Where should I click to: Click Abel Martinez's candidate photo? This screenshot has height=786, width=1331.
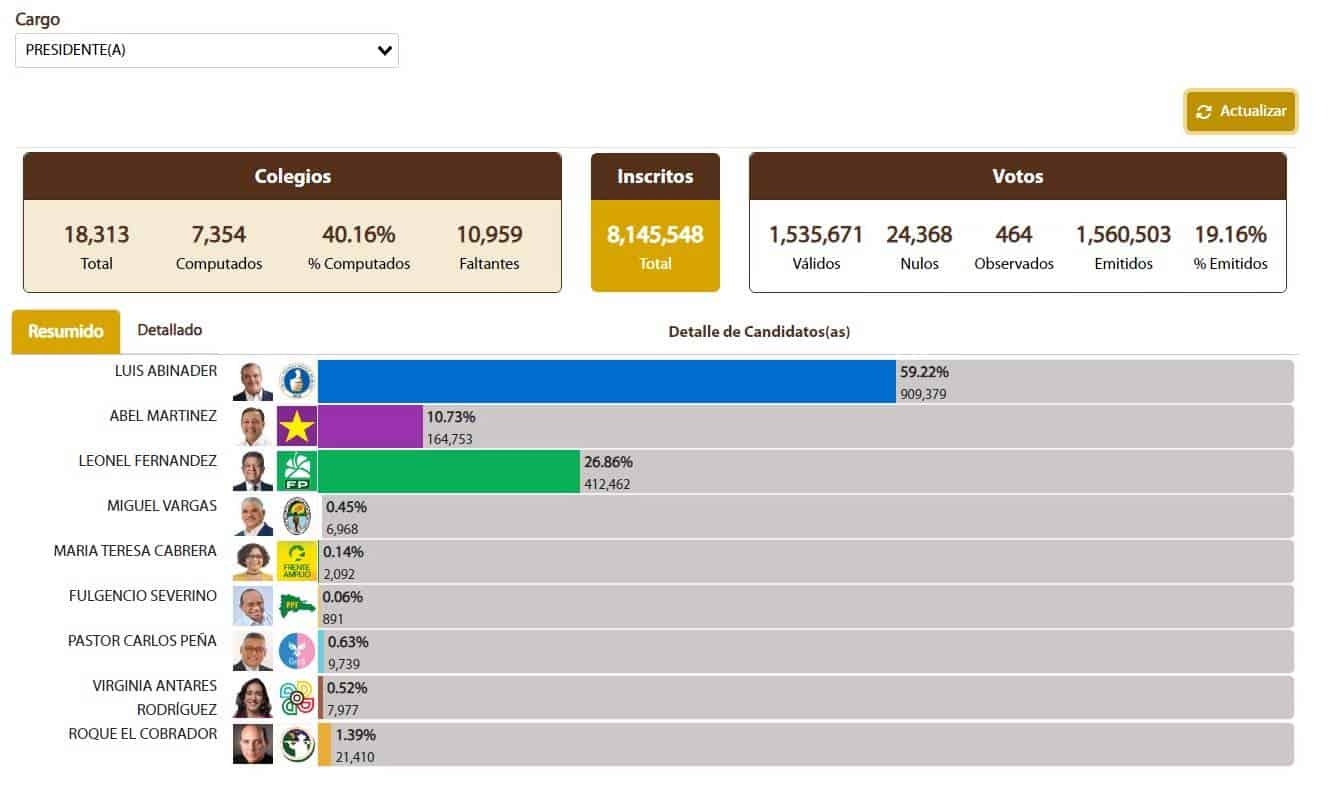point(253,426)
